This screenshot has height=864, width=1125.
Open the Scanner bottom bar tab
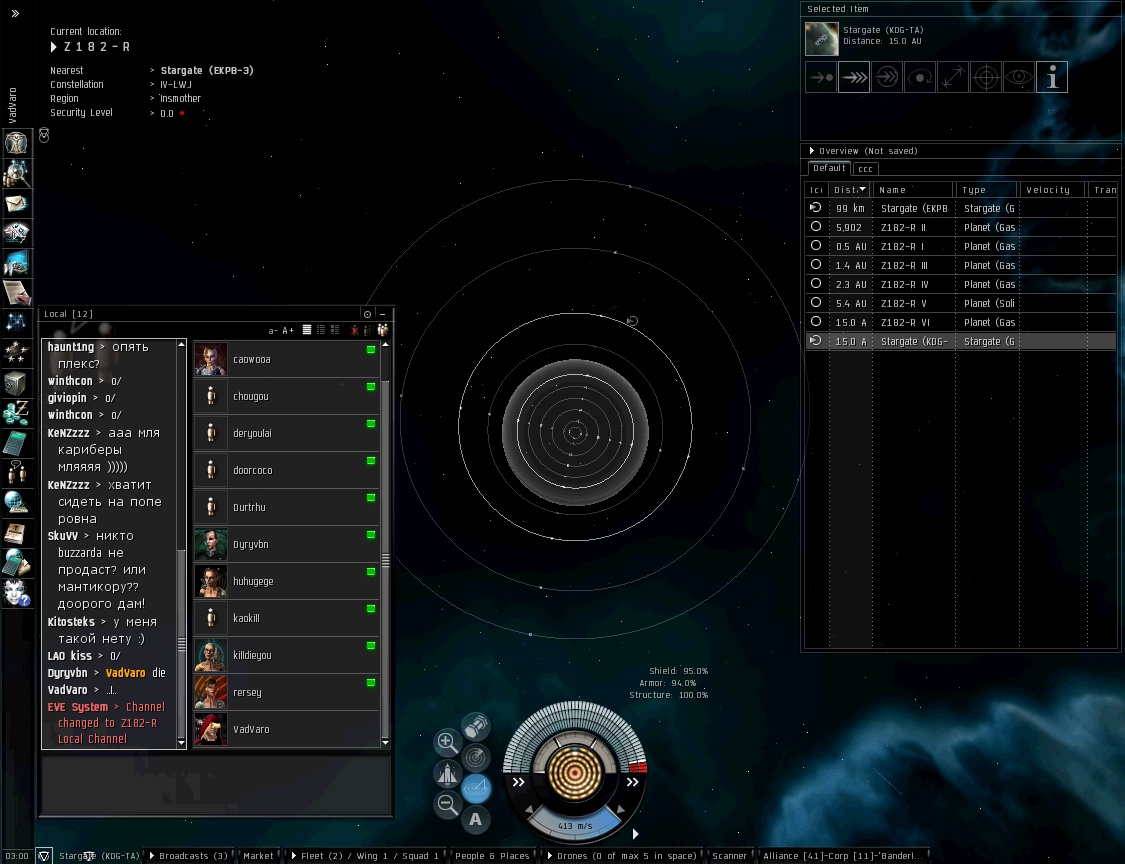click(x=730, y=855)
